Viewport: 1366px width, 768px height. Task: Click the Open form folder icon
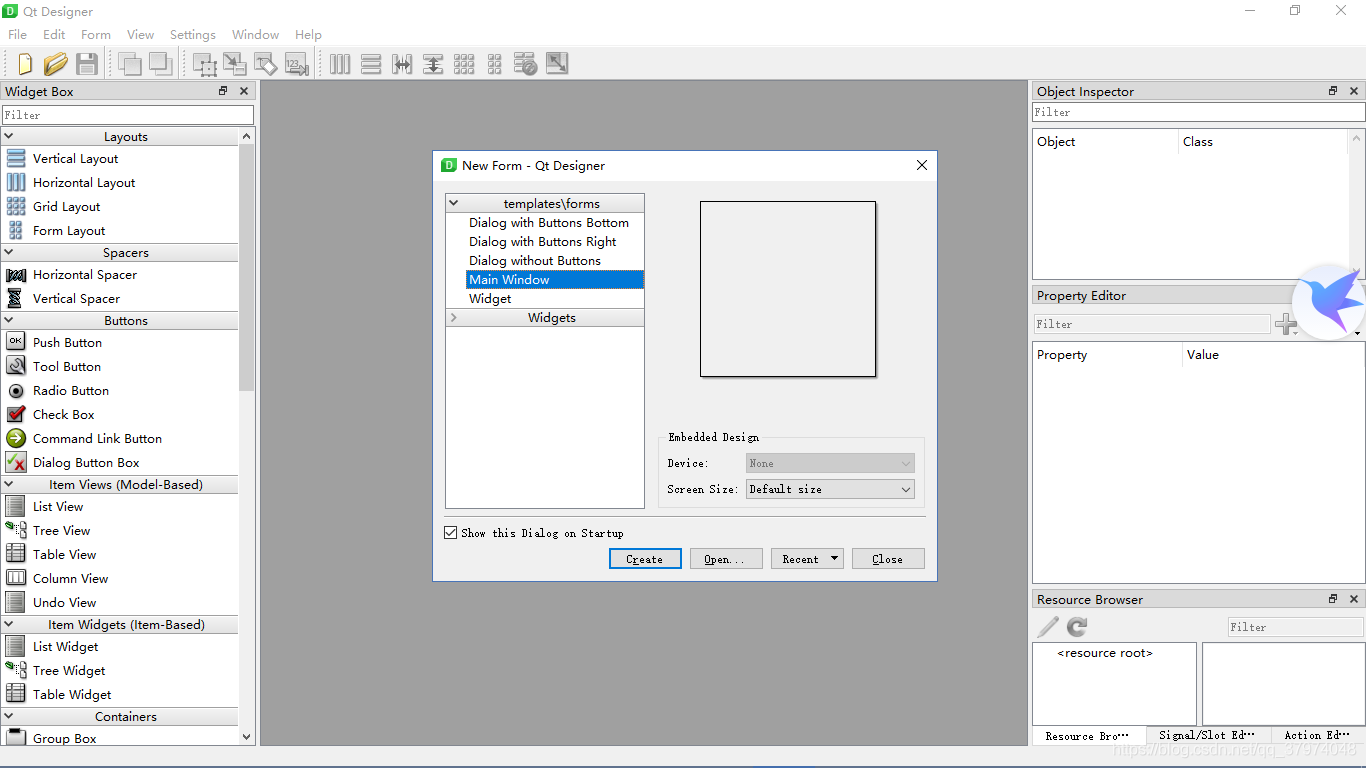[56, 64]
